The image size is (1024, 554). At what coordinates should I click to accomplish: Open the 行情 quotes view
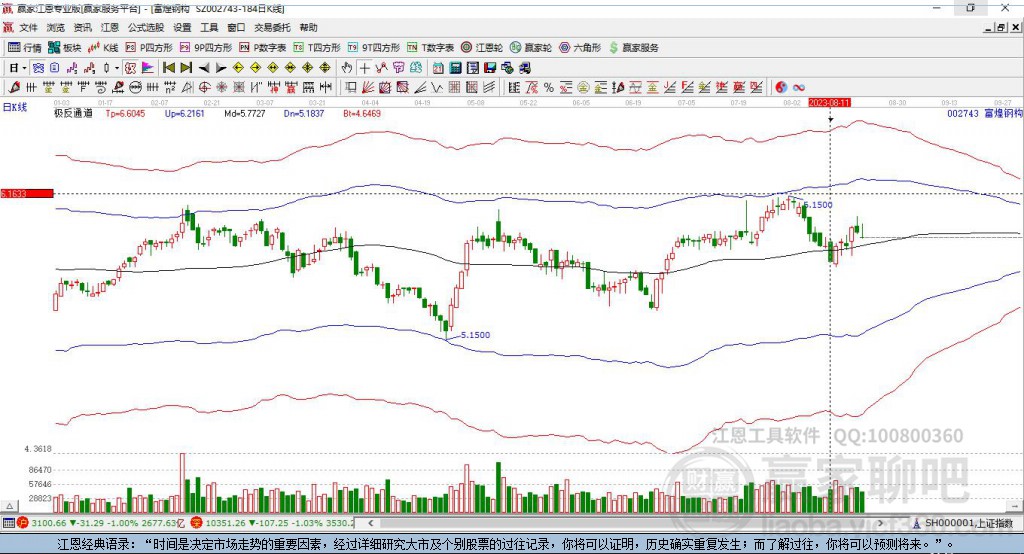(25, 48)
